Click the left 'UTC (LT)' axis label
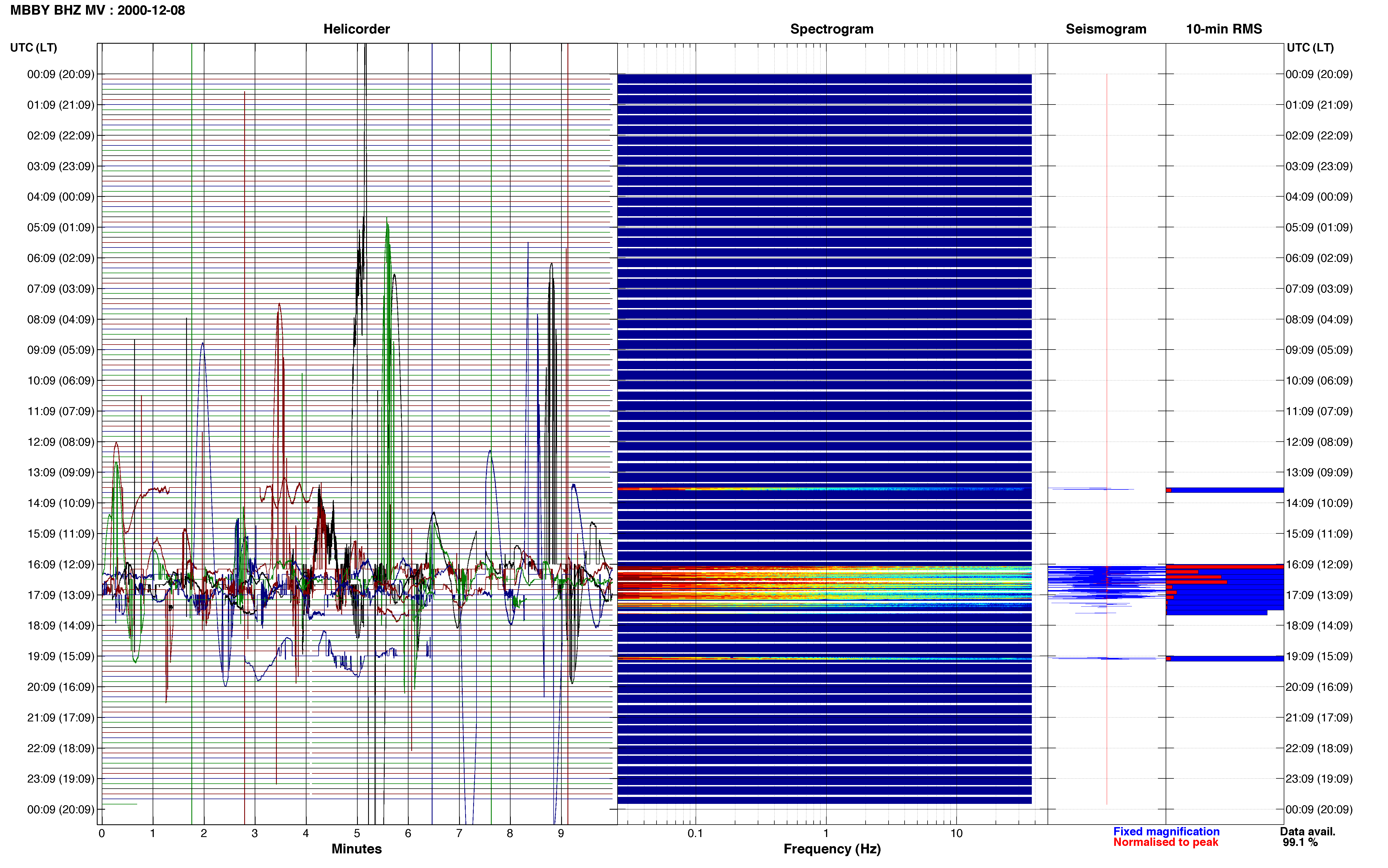 coord(34,48)
